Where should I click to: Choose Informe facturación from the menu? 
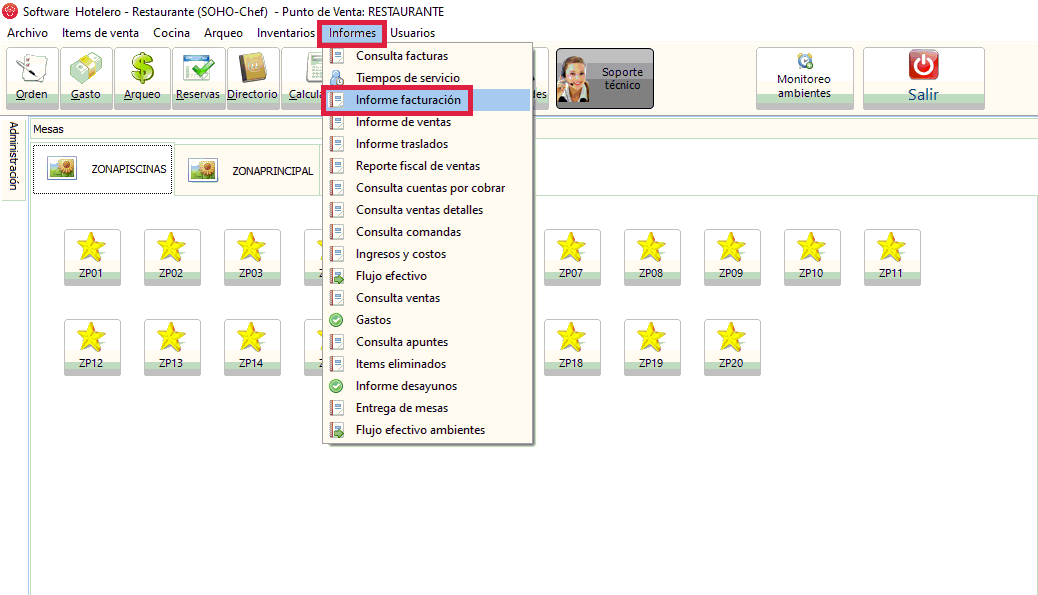click(x=408, y=100)
